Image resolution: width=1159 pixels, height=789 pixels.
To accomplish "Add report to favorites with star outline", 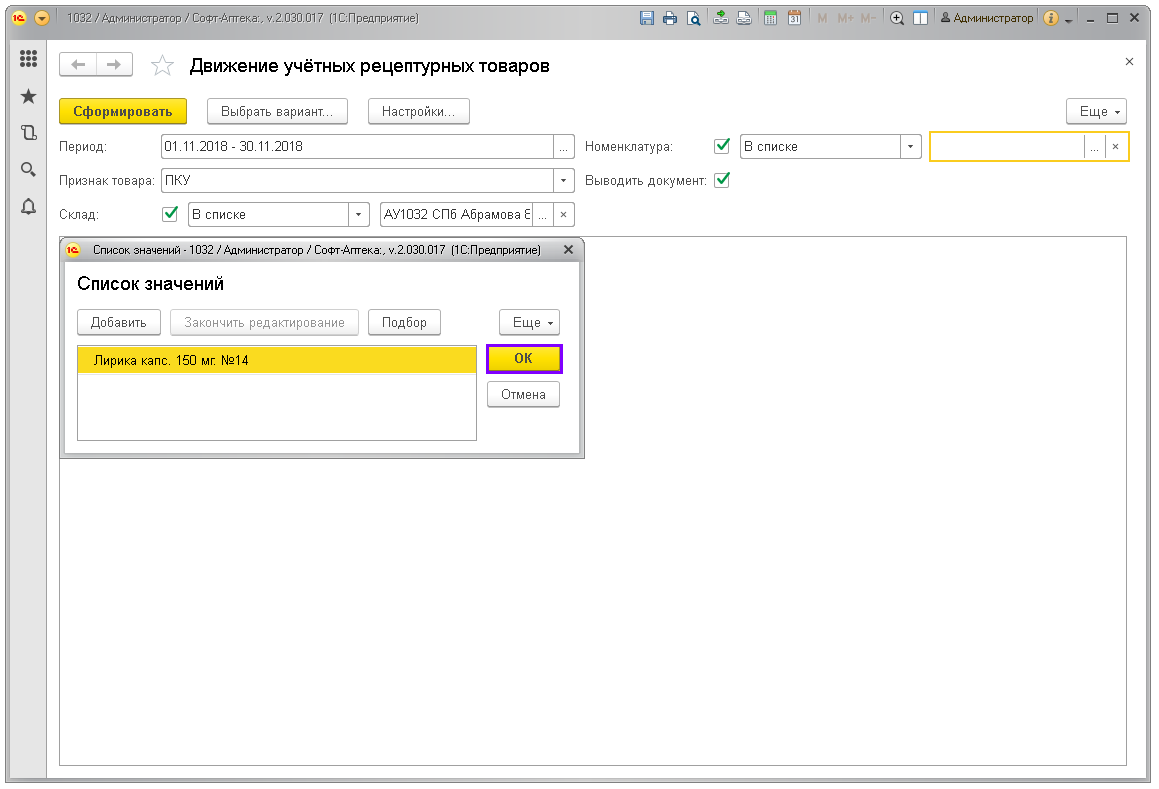I will pos(162,66).
